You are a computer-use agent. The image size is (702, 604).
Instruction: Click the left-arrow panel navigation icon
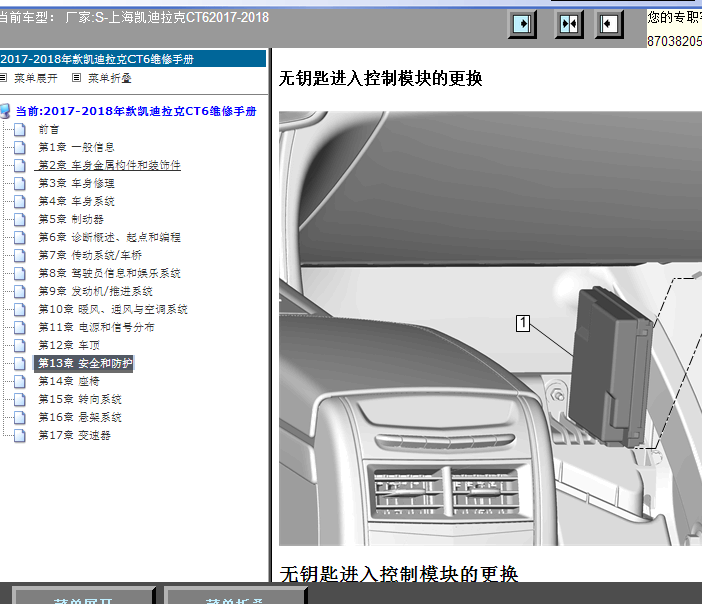(x=609, y=24)
